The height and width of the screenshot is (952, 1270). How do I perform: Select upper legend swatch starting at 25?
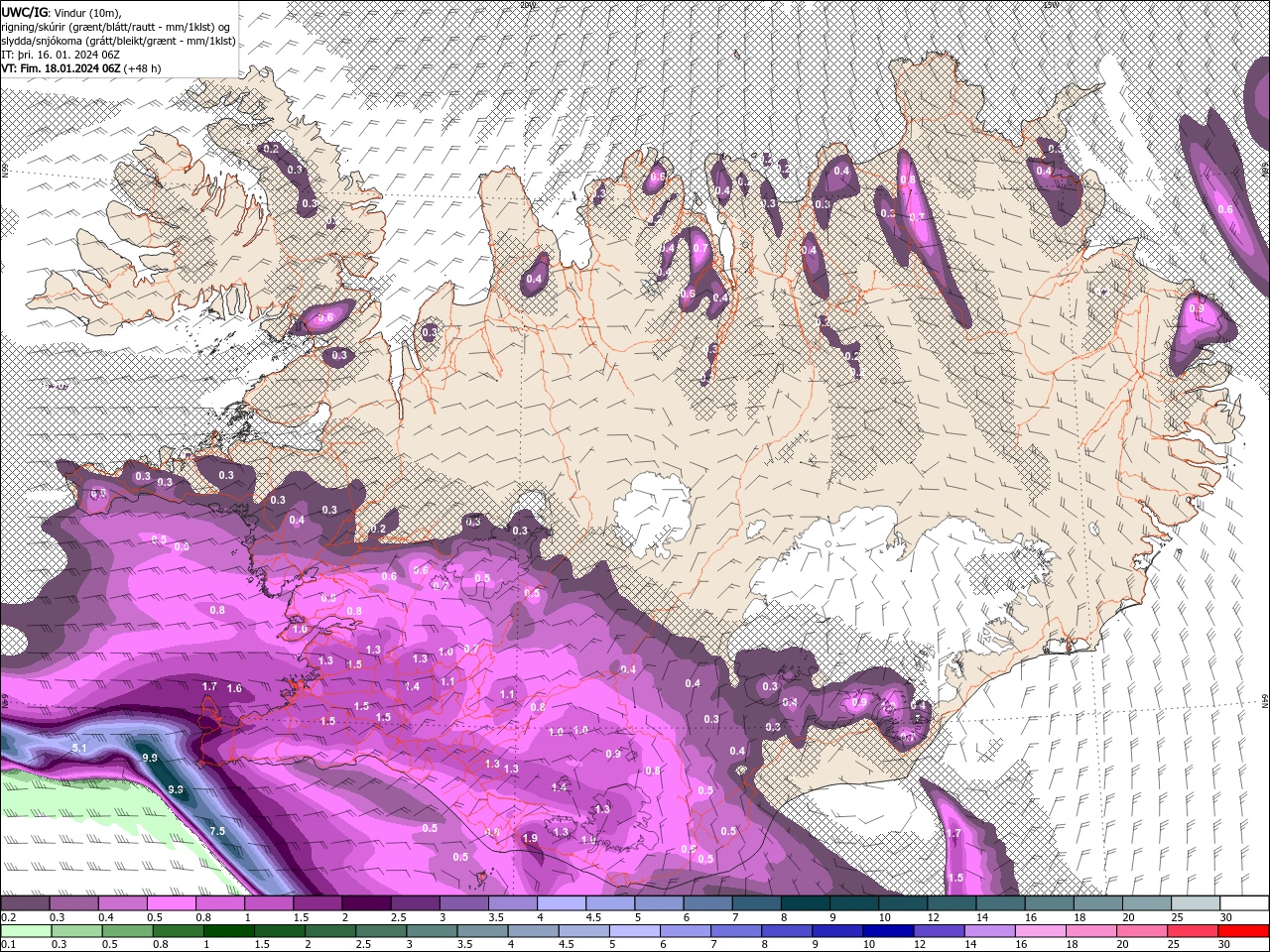pos(1197,903)
